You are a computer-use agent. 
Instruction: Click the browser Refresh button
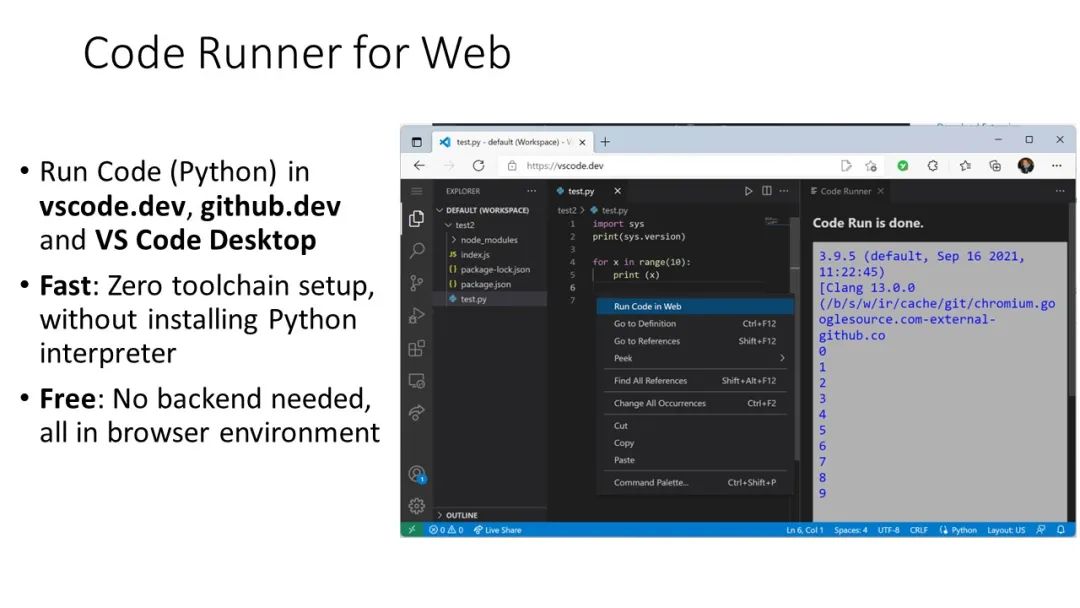pyautogui.click(x=478, y=165)
